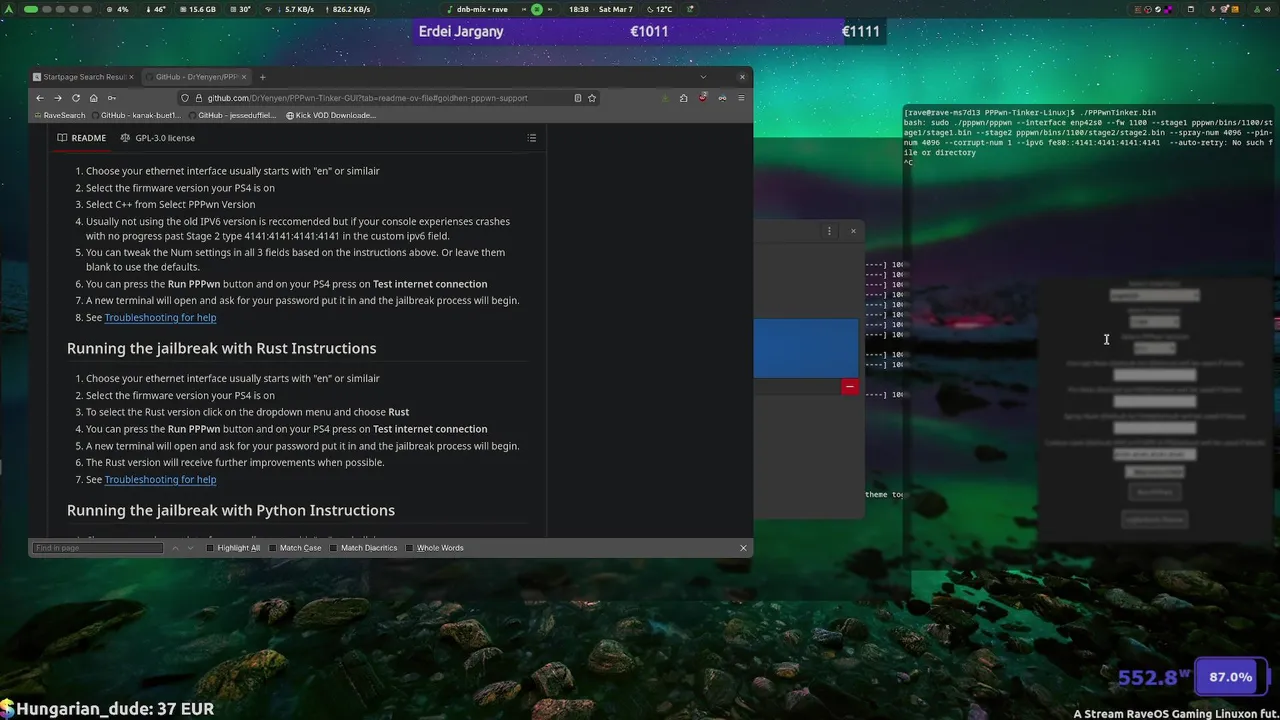Open the Select Interface dropdown in PPPwn Tinker
This screenshot has height=720, width=1280.
pos(1154,295)
